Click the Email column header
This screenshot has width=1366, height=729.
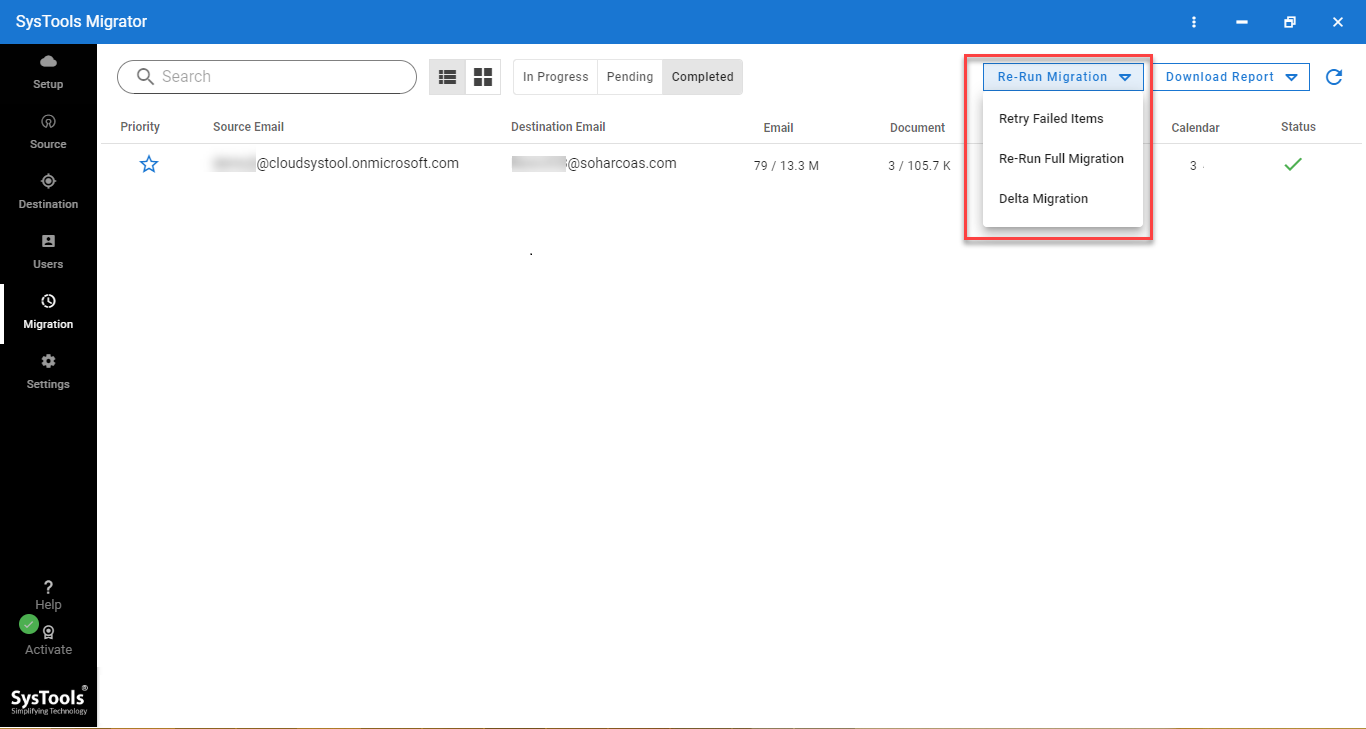point(778,128)
